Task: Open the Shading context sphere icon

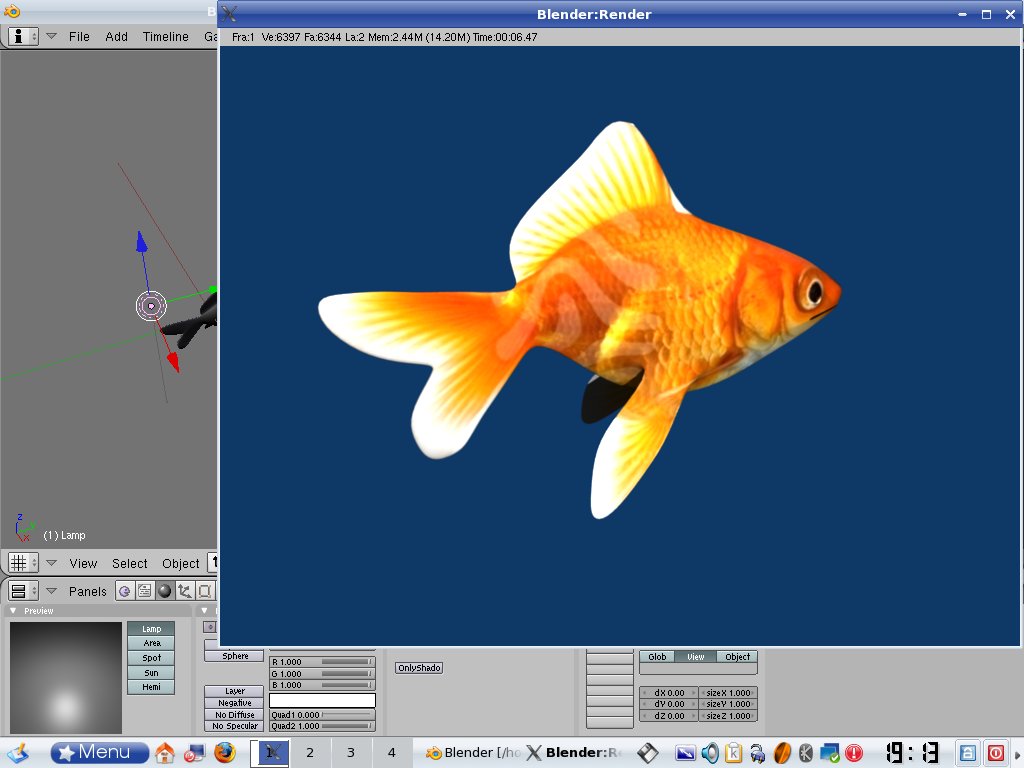Action: click(164, 591)
